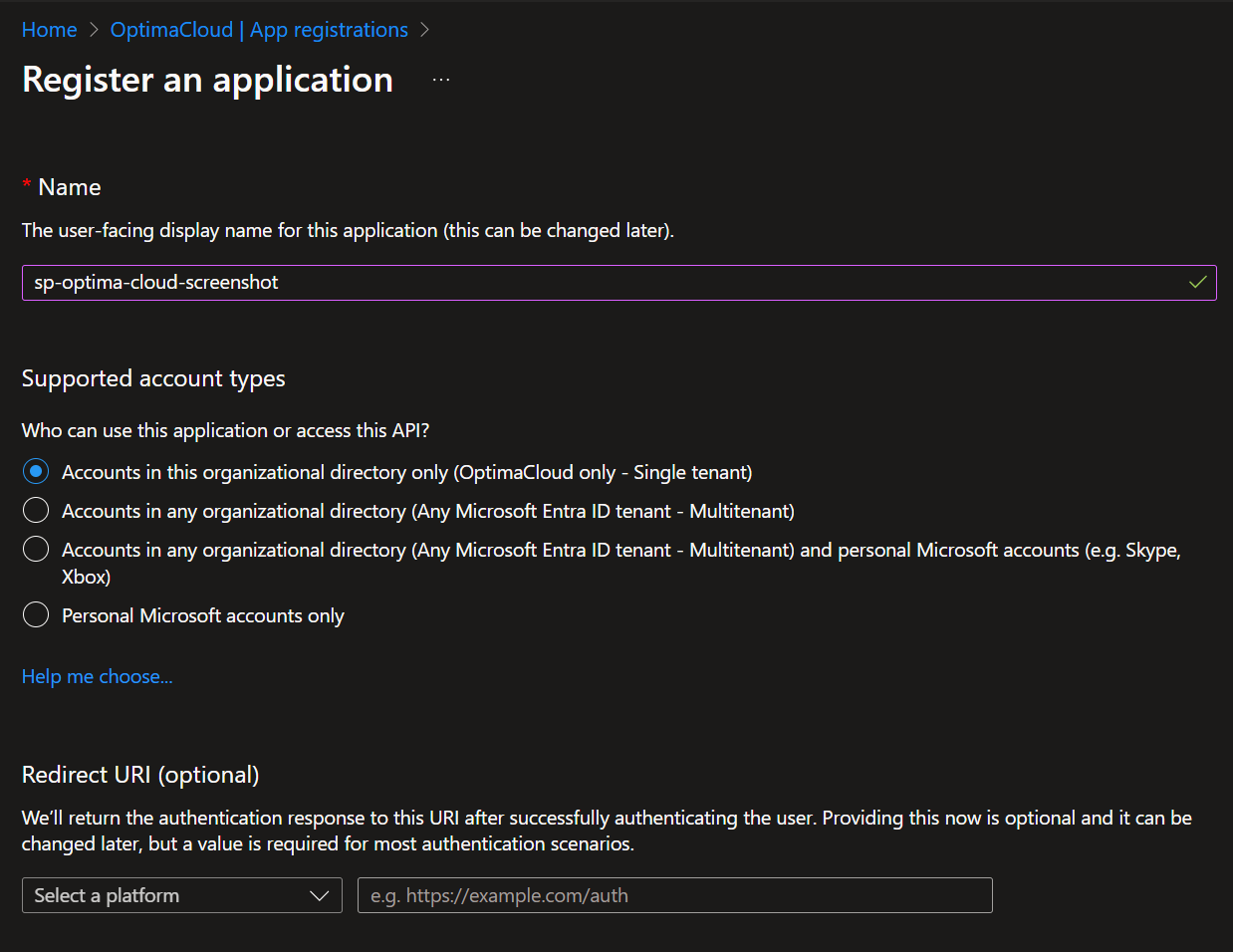Click the Redirect URI (optional) heading
Screen dimensions: 1233x952
point(140,775)
